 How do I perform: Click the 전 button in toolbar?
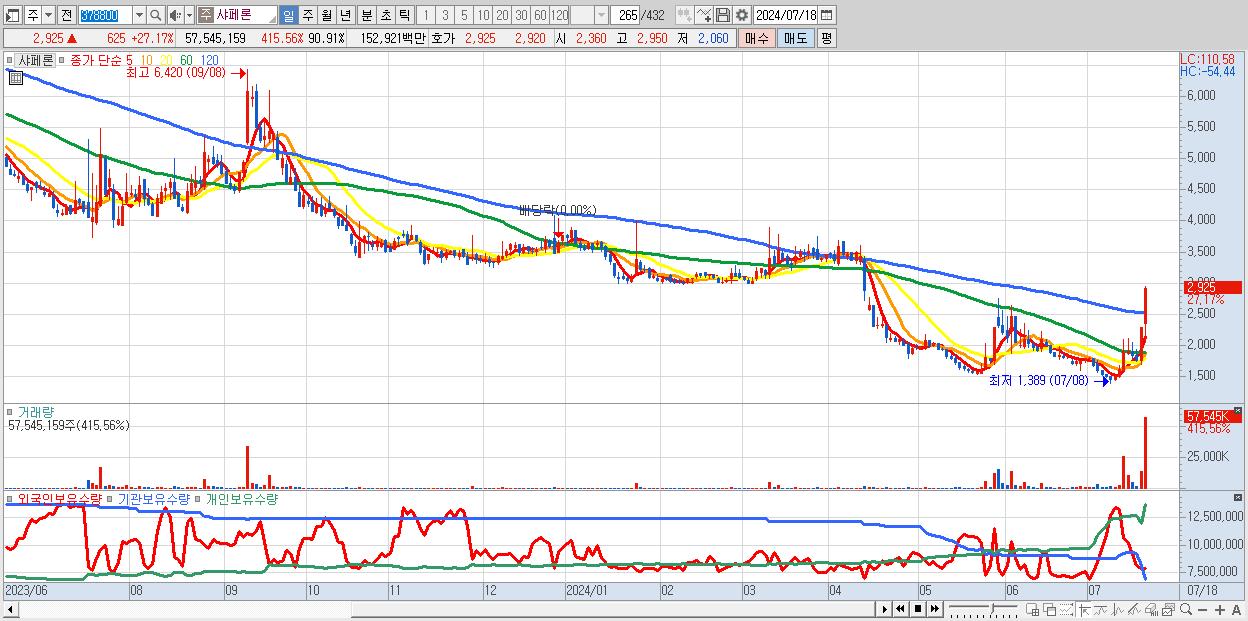pyautogui.click(x=66, y=15)
